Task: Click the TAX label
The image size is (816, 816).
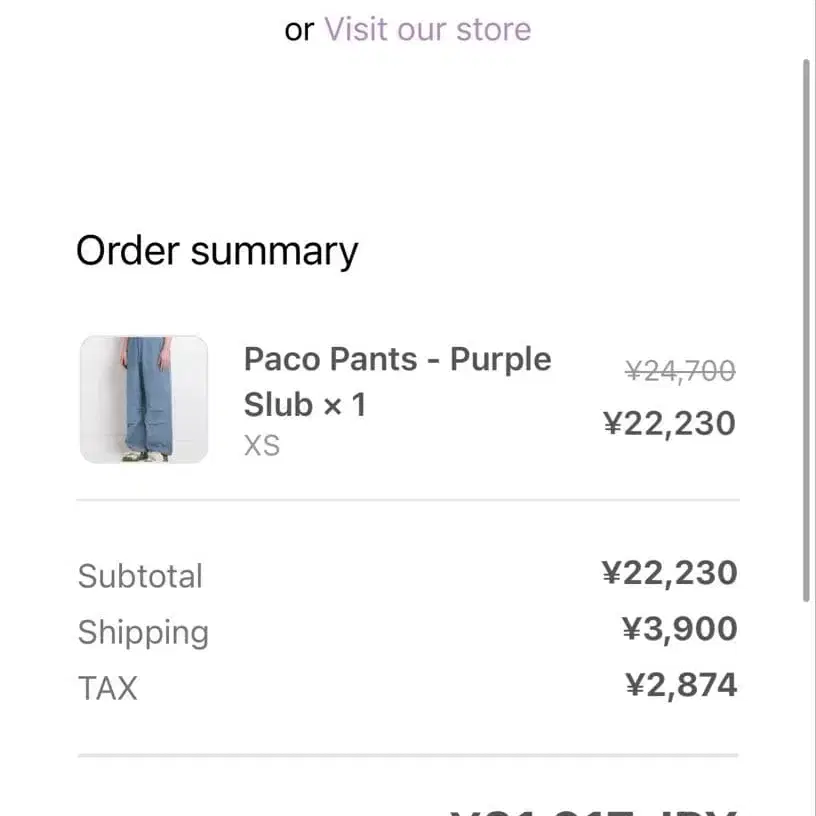Action: pyautogui.click(x=107, y=688)
